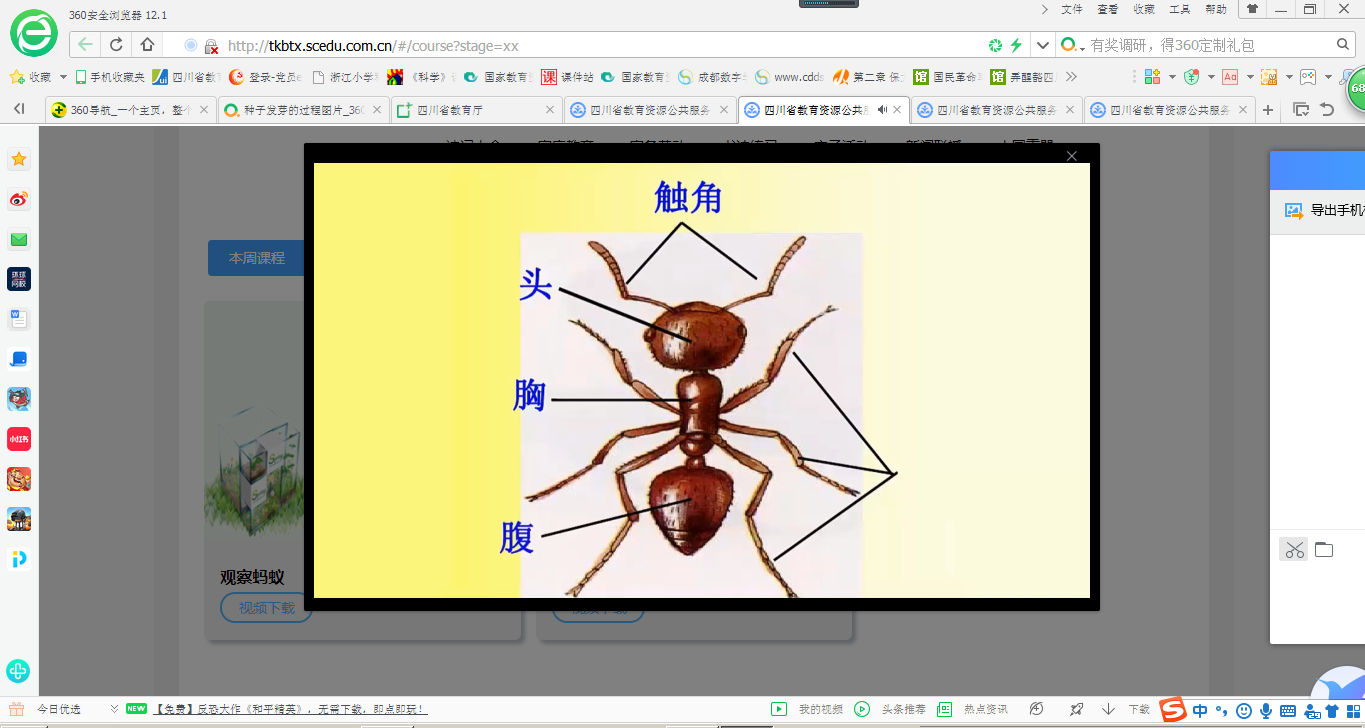Click the green shield payment icon
1365x728 pixels.
point(1191,76)
